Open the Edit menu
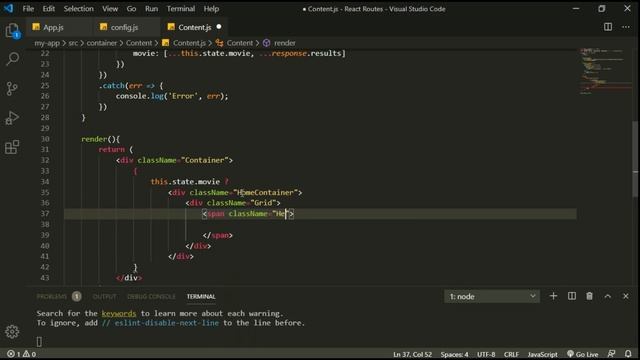 49,9
